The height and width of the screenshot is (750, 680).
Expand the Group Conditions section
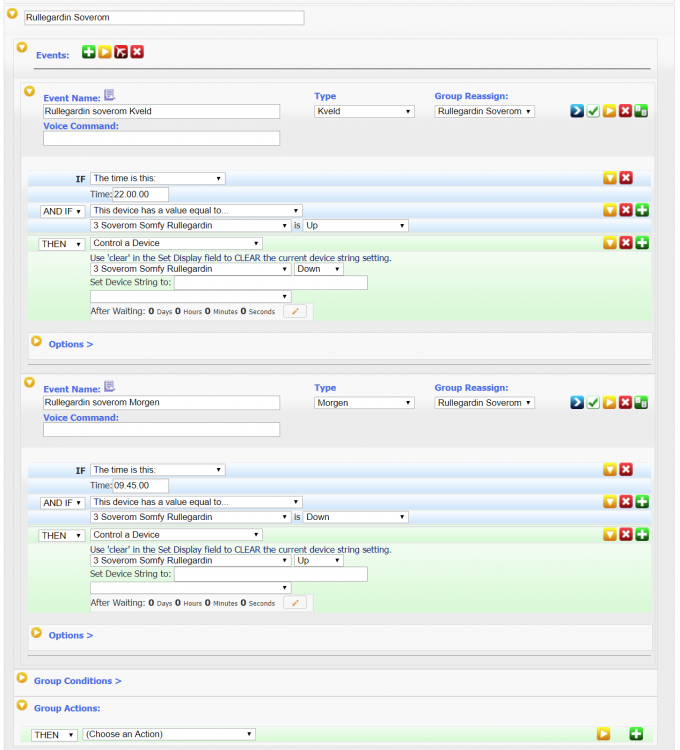(77, 681)
